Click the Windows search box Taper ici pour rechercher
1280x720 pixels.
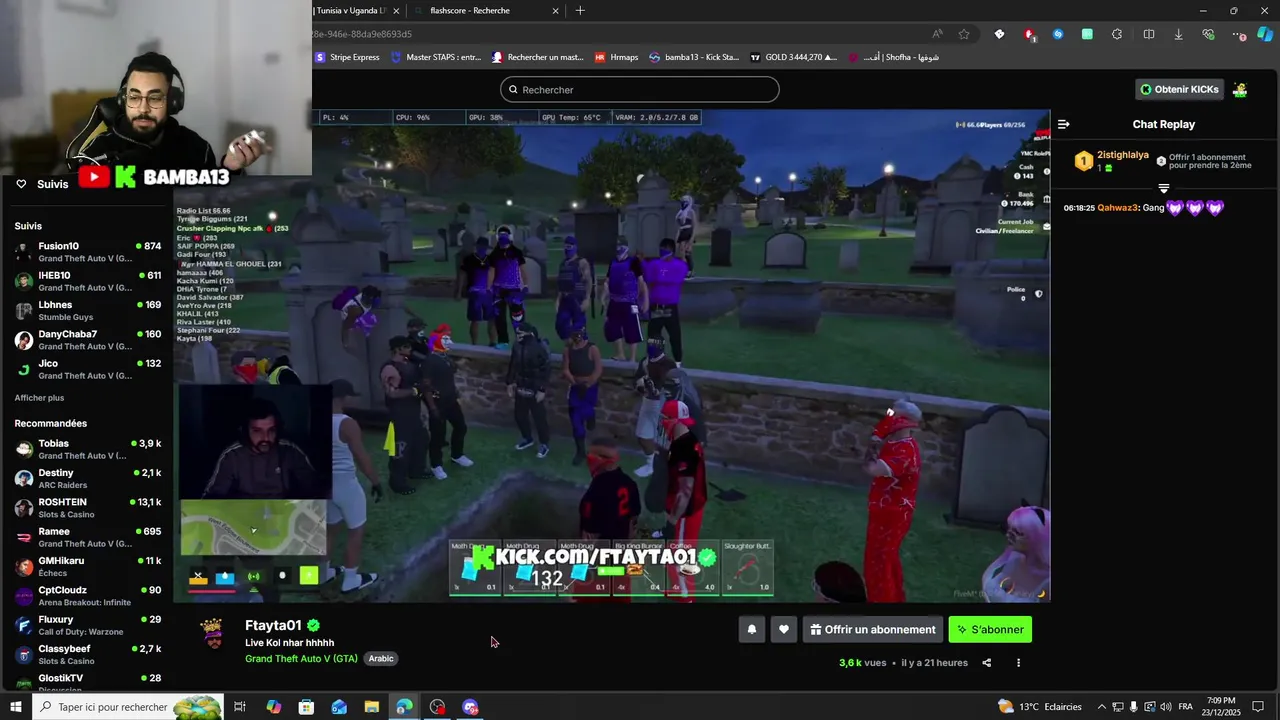[128, 707]
